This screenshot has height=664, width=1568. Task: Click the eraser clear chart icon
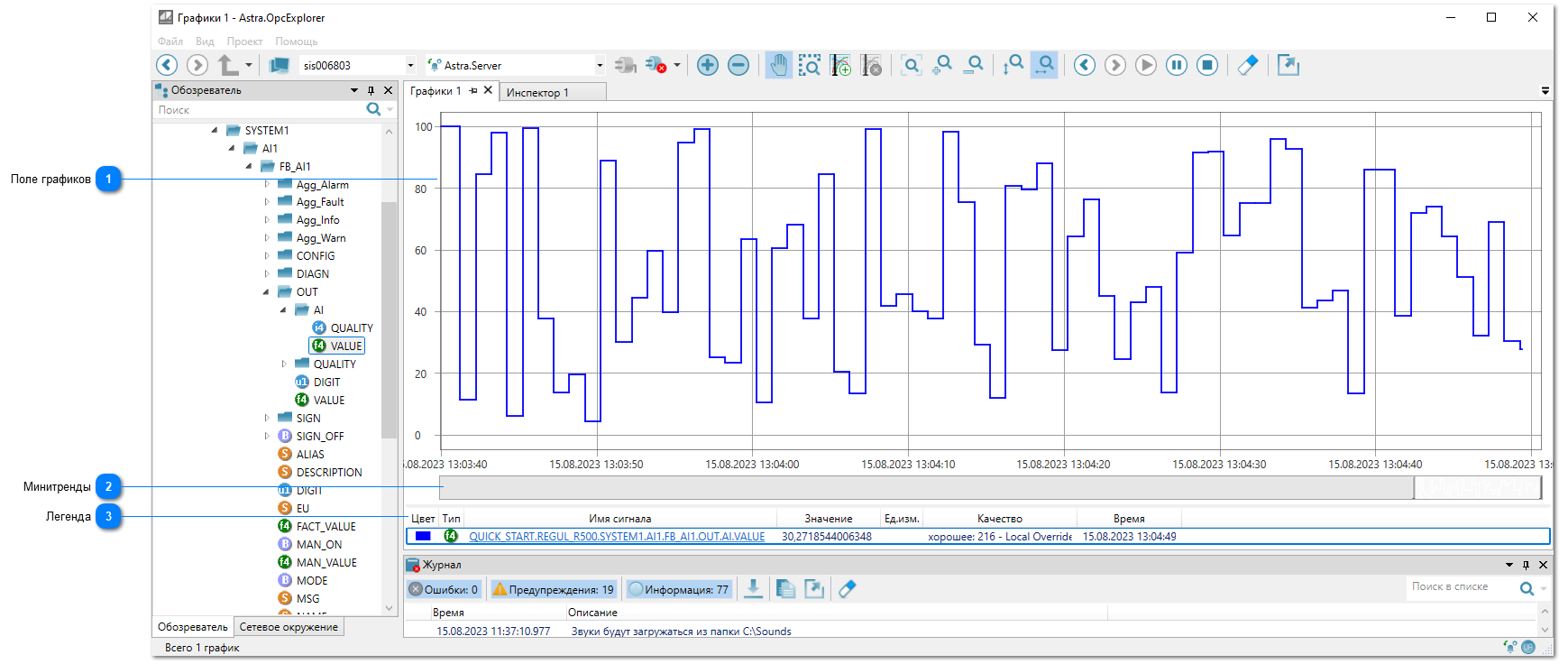point(1248,65)
